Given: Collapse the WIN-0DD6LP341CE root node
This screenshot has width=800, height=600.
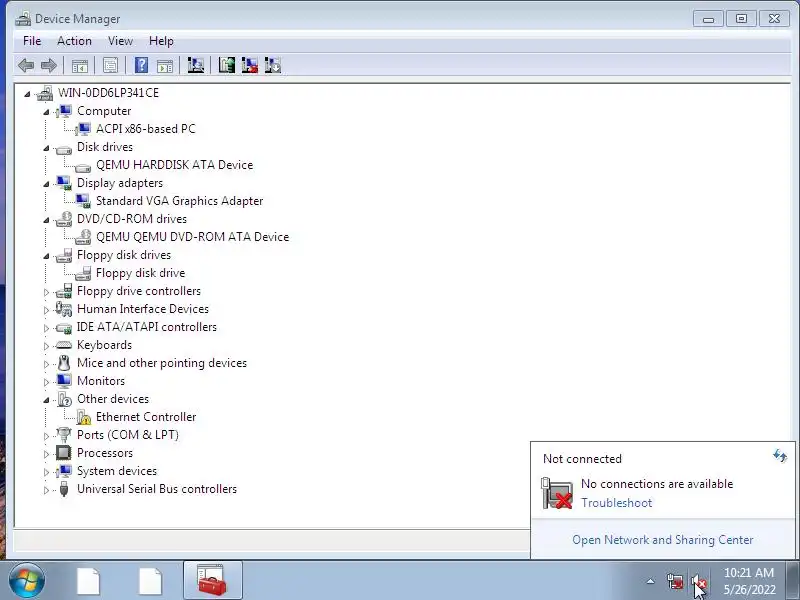Looking at the screenshot, I should [x=27, y=94].
